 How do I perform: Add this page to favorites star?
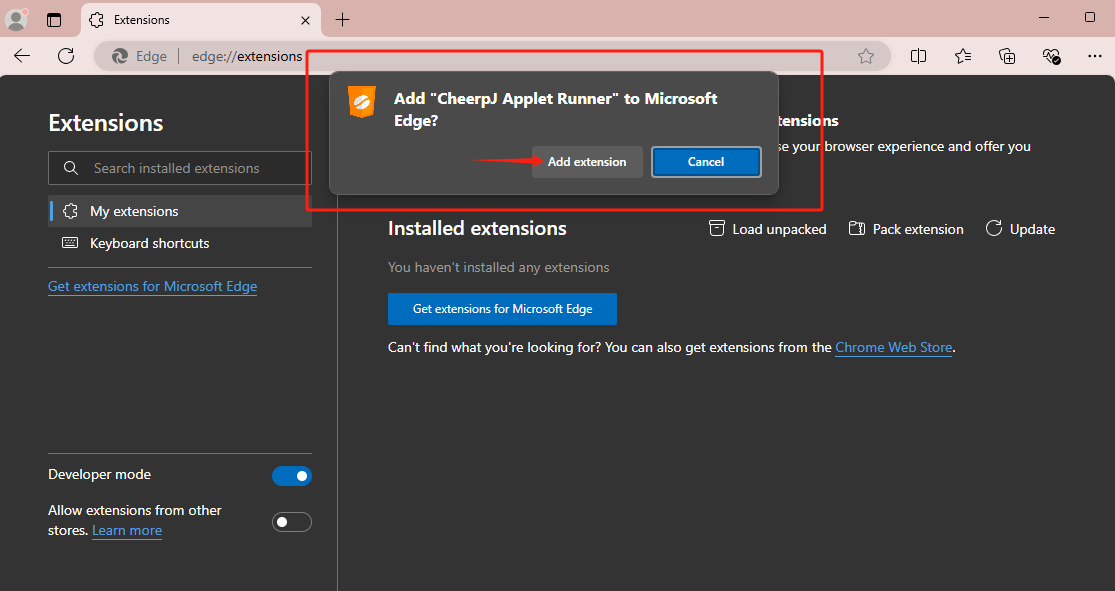pos(866,56)
